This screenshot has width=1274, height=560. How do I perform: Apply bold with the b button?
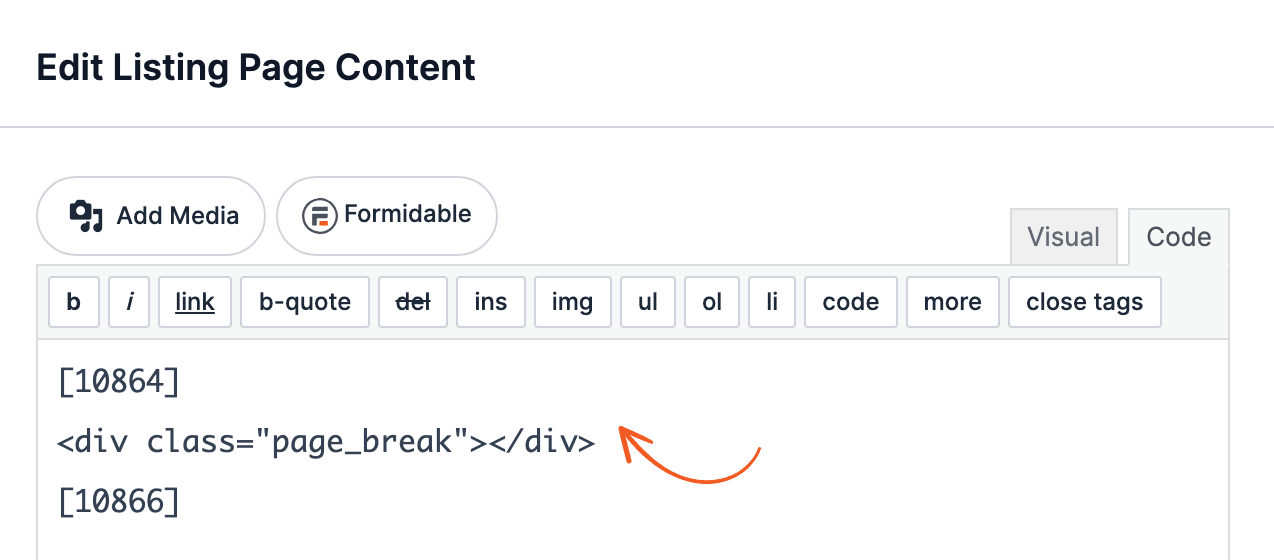[74, 302]
